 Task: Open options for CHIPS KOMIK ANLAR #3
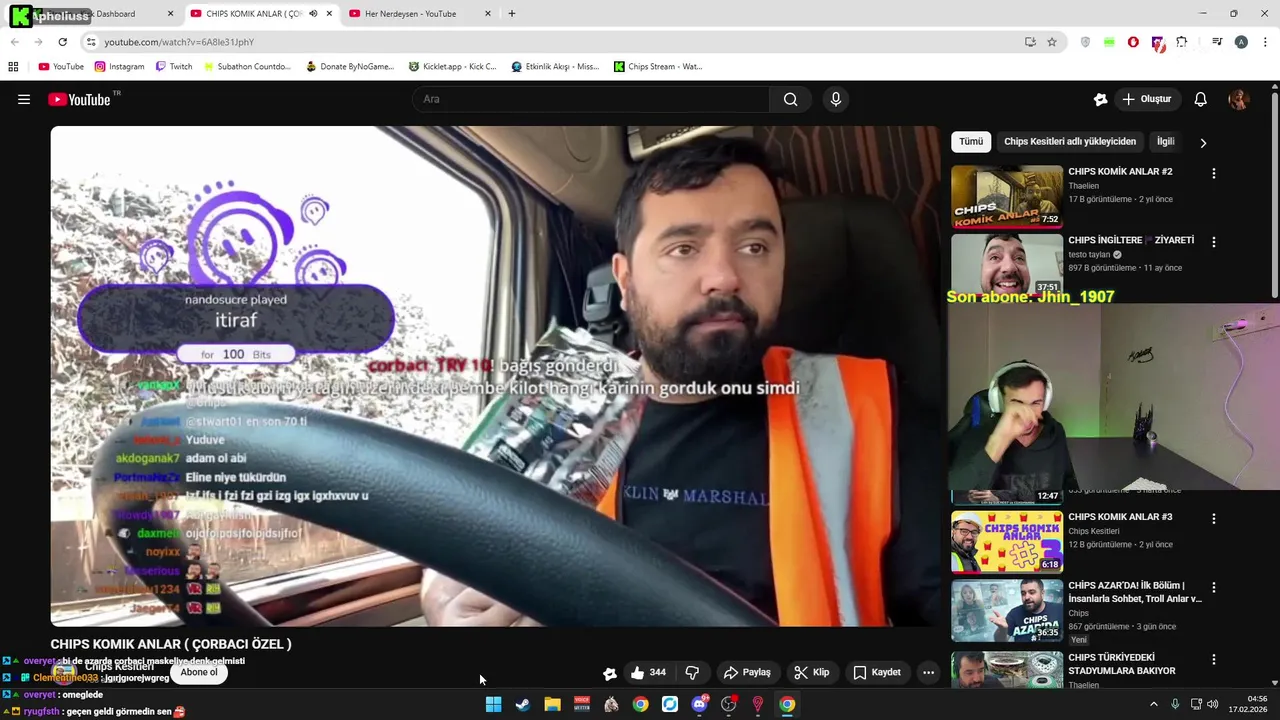coord(1213,519)
